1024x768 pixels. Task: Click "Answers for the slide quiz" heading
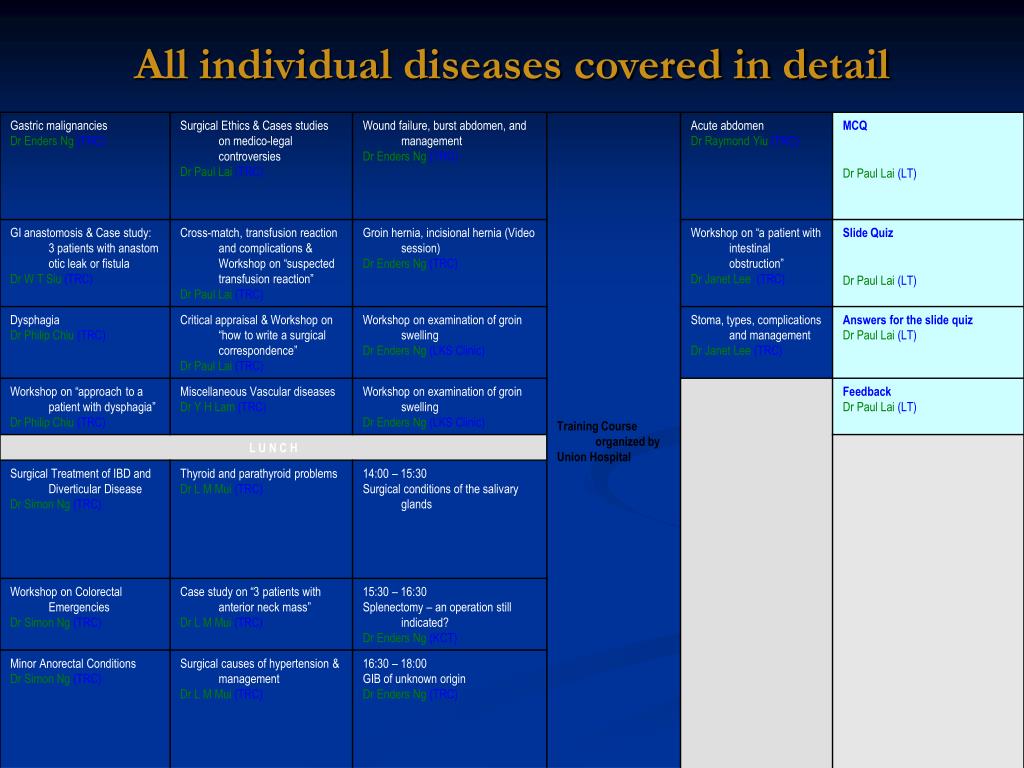click(908, 320)
